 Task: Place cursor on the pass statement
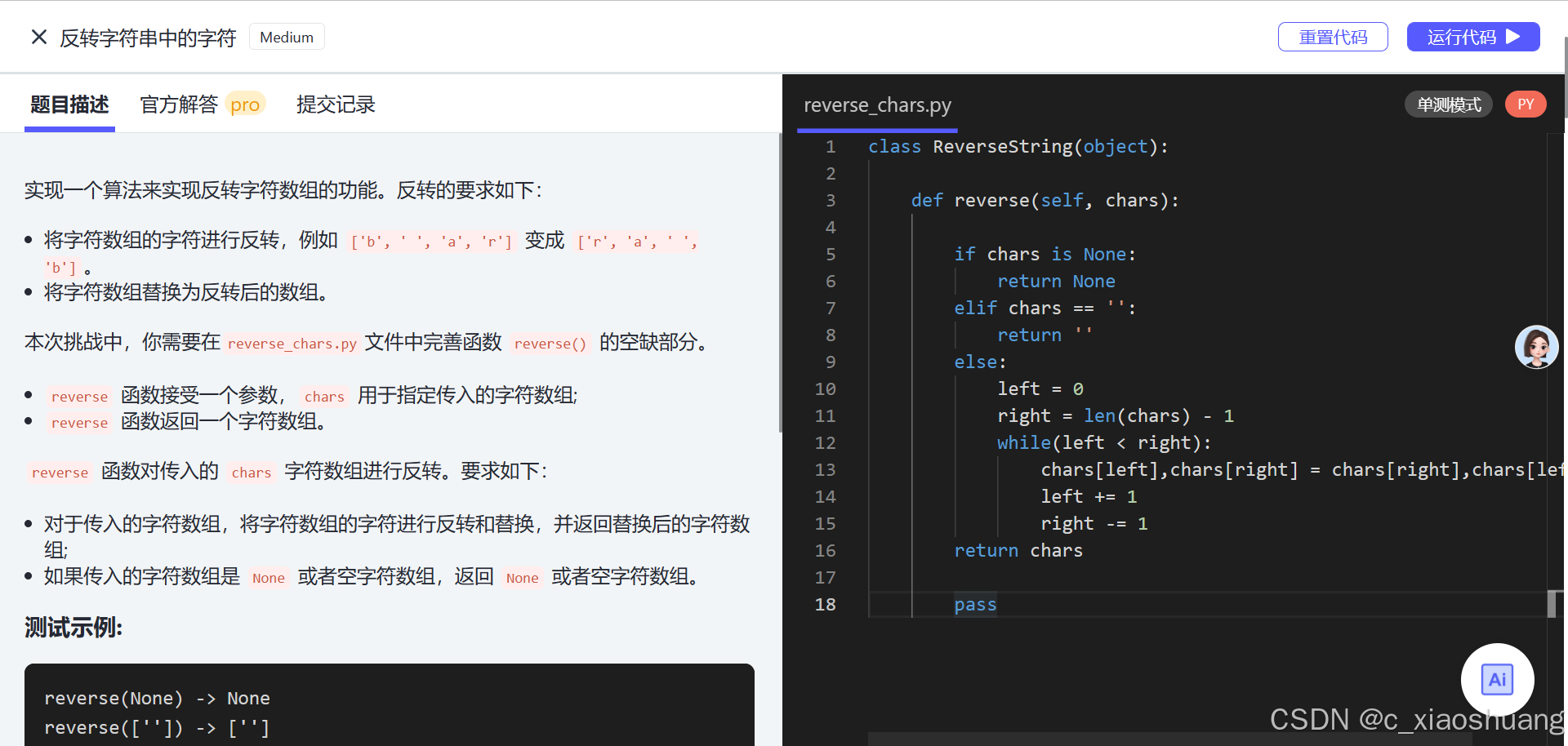(x=975, y=604)
